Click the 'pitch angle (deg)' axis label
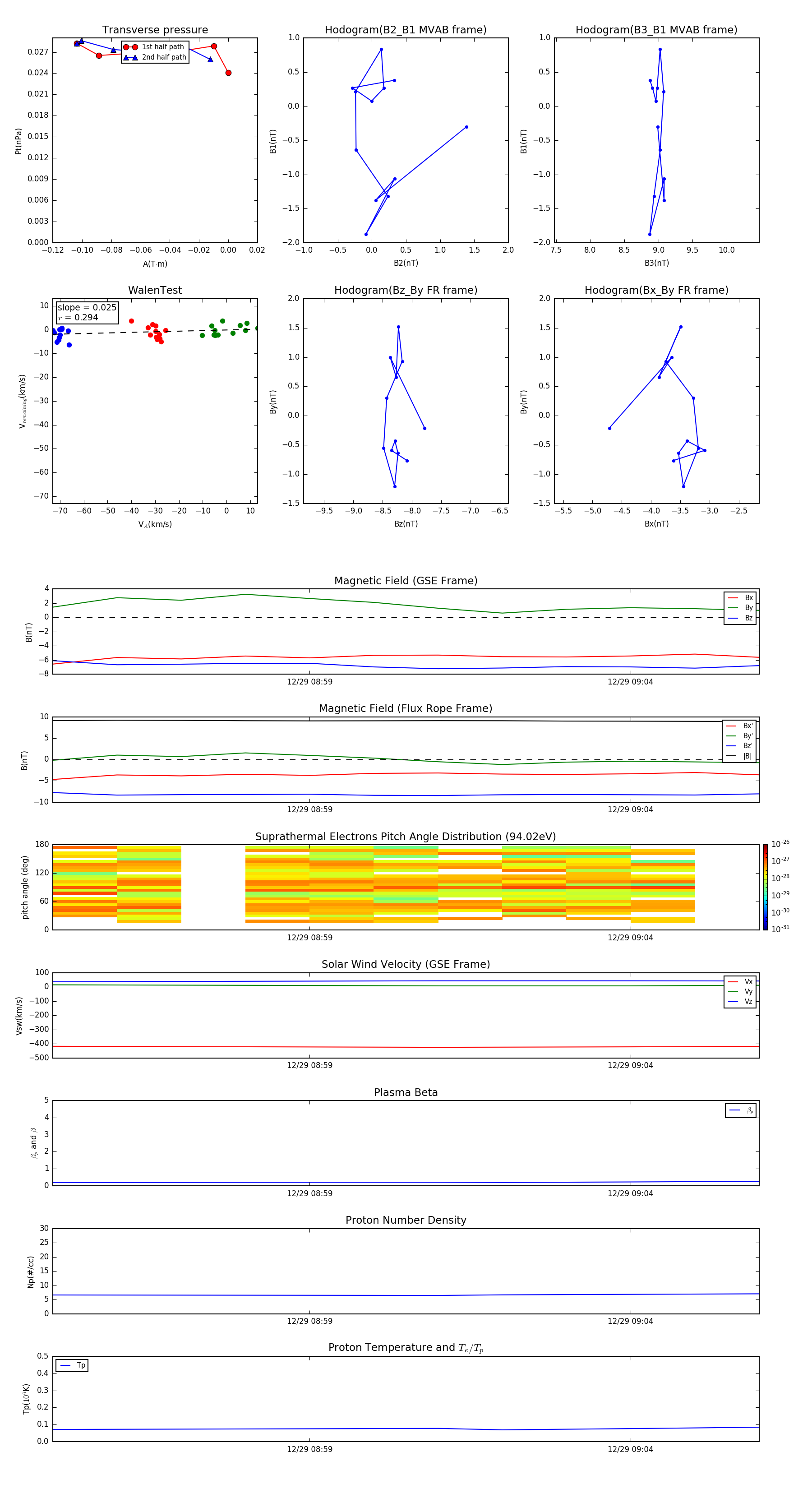The image size is (812, 1489). (25, 887)
